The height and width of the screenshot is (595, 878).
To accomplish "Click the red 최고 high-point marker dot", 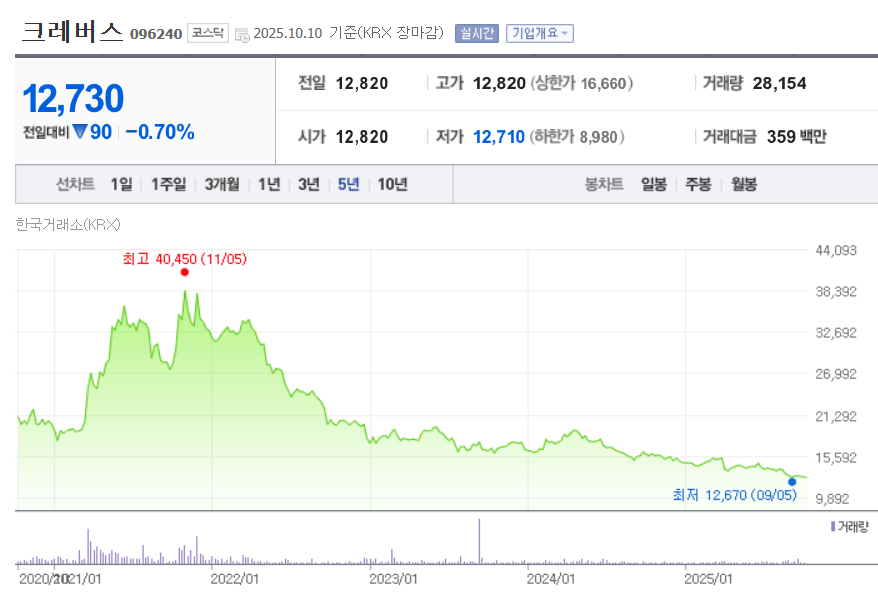I will [x=185, y=273].
